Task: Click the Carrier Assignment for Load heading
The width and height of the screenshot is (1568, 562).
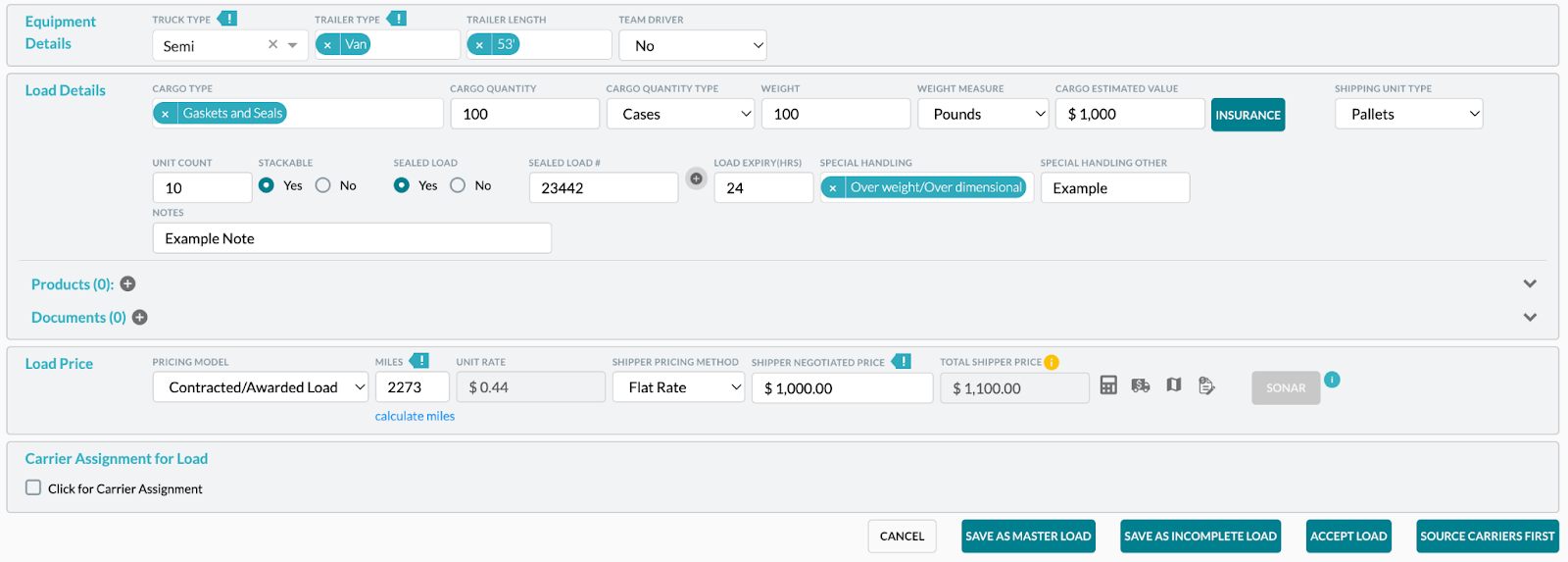Action: pyautogui.click(x=117, y=459)
